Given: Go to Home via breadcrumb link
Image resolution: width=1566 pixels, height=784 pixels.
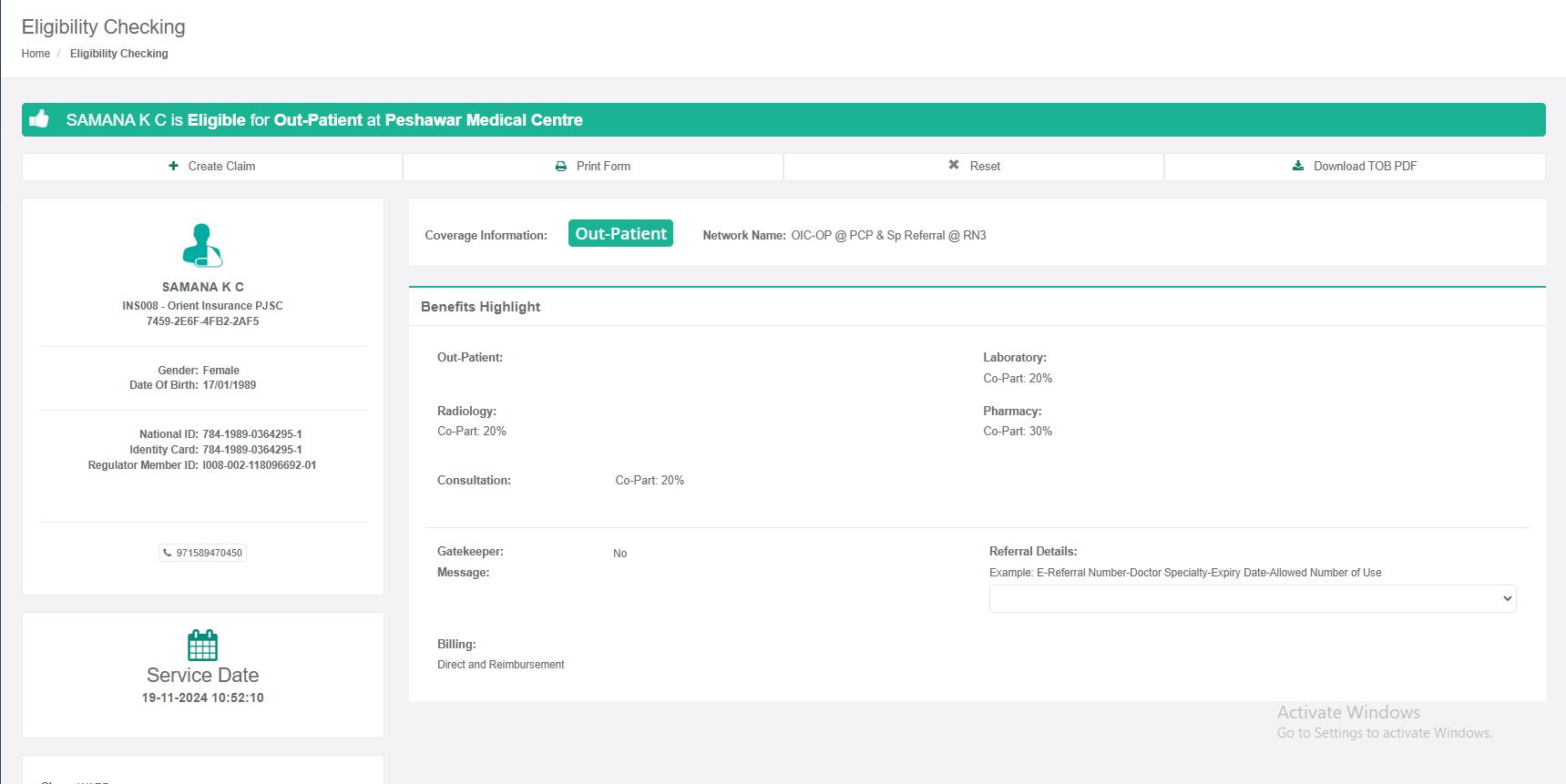Looking at the screenshot, I should pos(36,54).
